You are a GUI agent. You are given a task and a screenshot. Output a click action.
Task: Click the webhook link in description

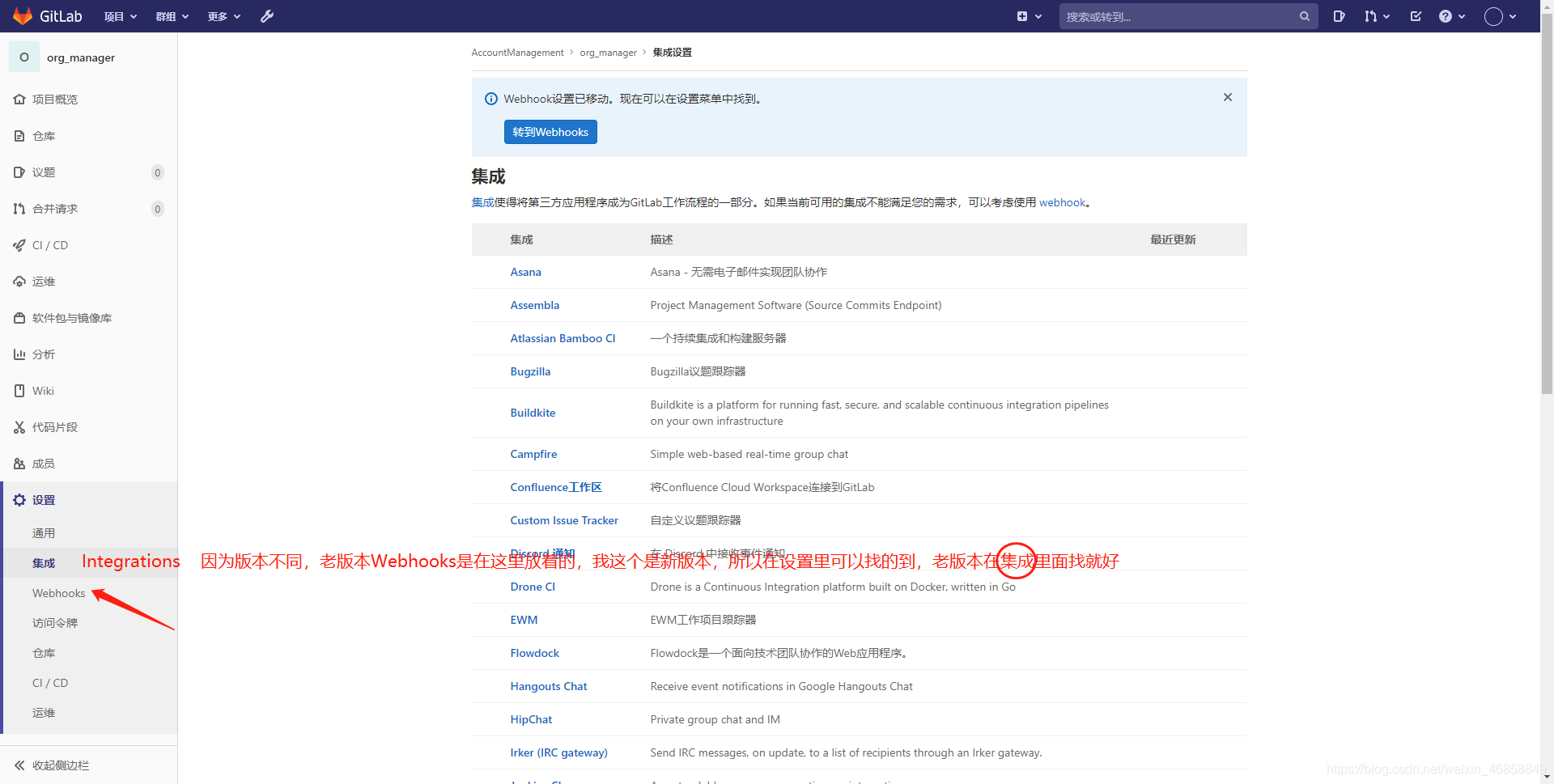pos(1062,202)
